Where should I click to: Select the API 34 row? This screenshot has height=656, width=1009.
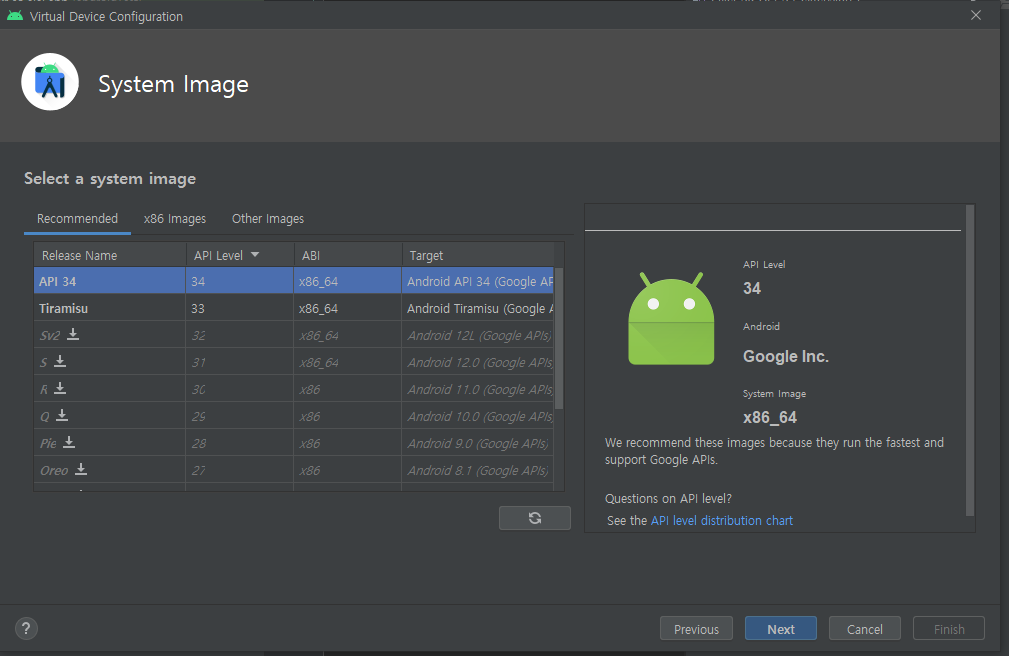(x=293, y=281)
